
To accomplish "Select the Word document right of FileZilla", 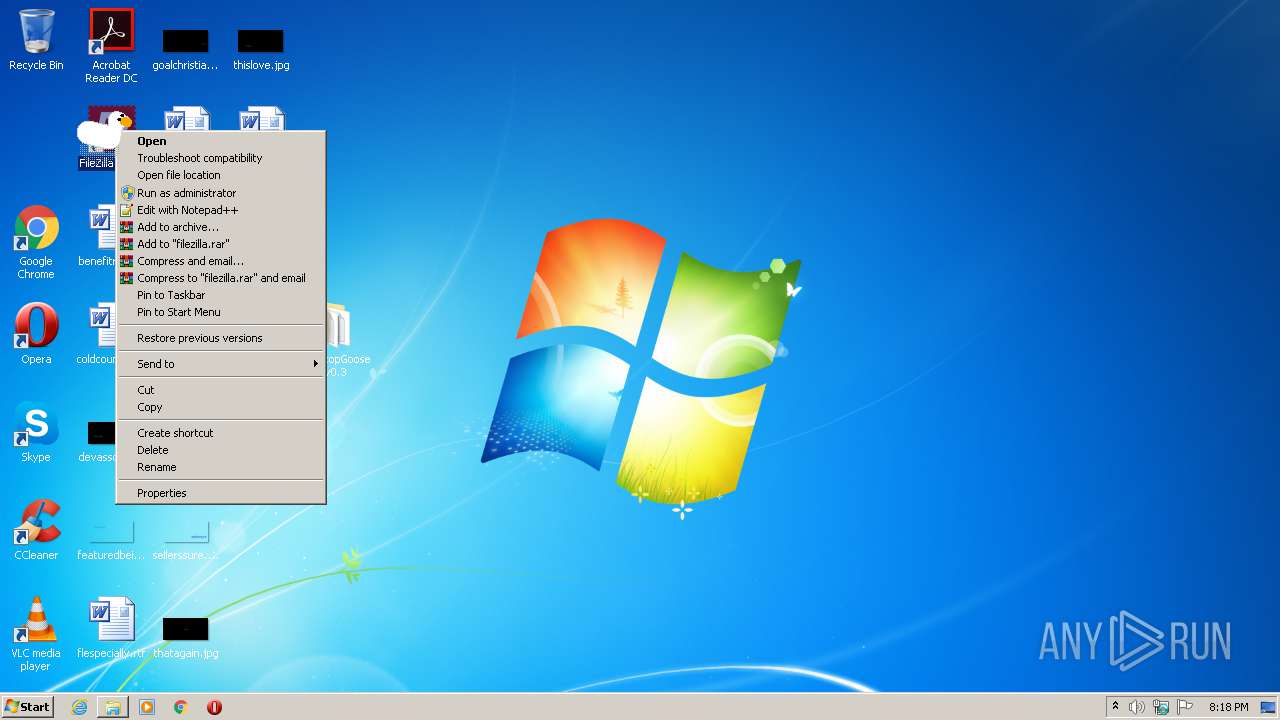I will 187,118.
